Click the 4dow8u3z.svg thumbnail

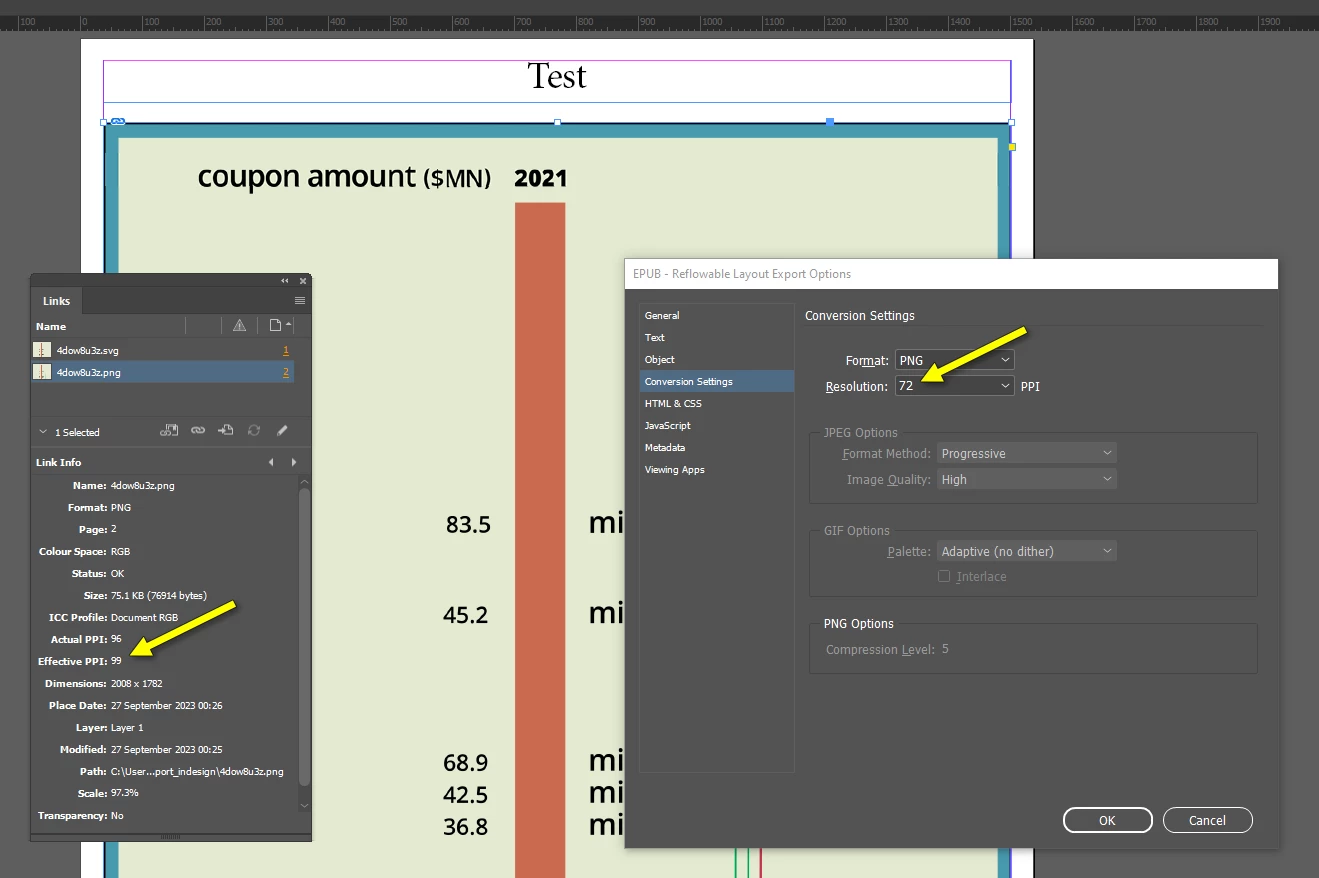pyautogui.click(x=42, y=350)
